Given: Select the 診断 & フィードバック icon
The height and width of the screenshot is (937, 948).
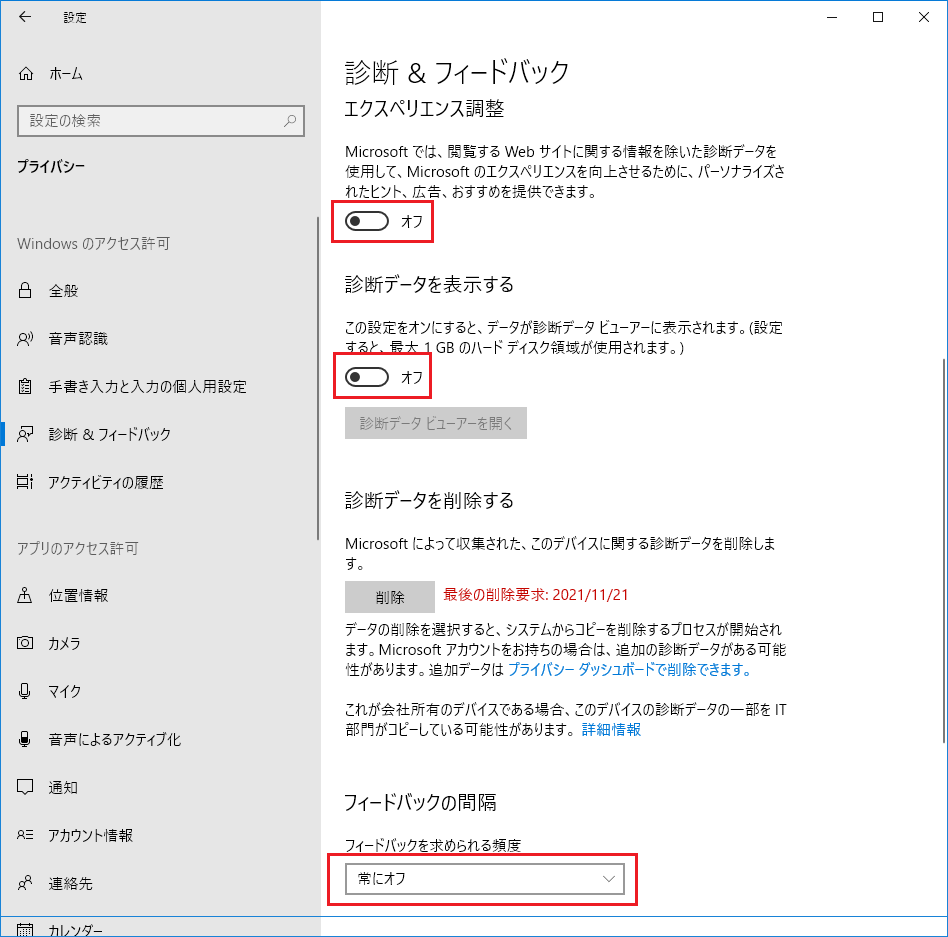Looking at the screenshot, I should [25, 434].
